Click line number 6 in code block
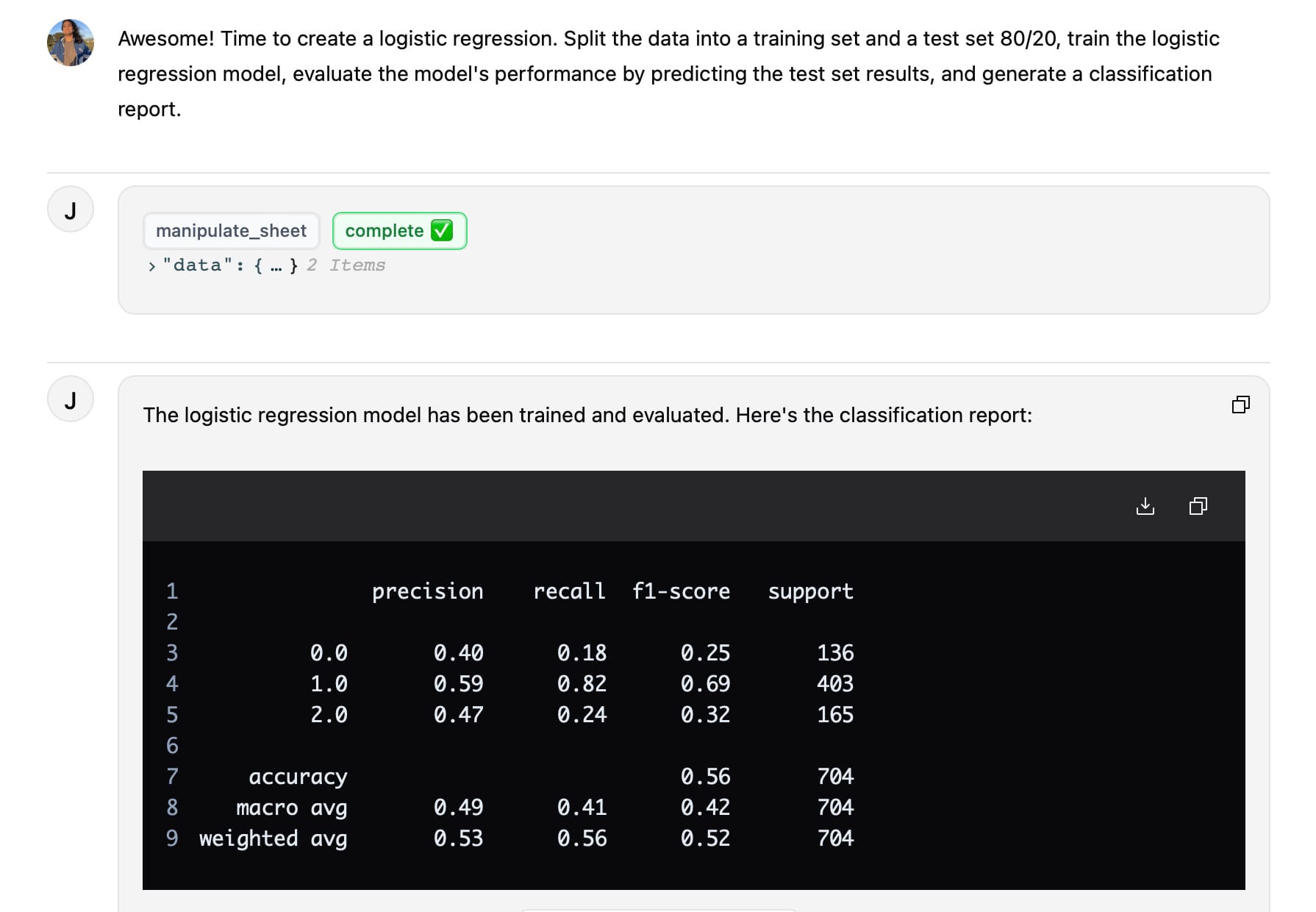 [172, 746]
